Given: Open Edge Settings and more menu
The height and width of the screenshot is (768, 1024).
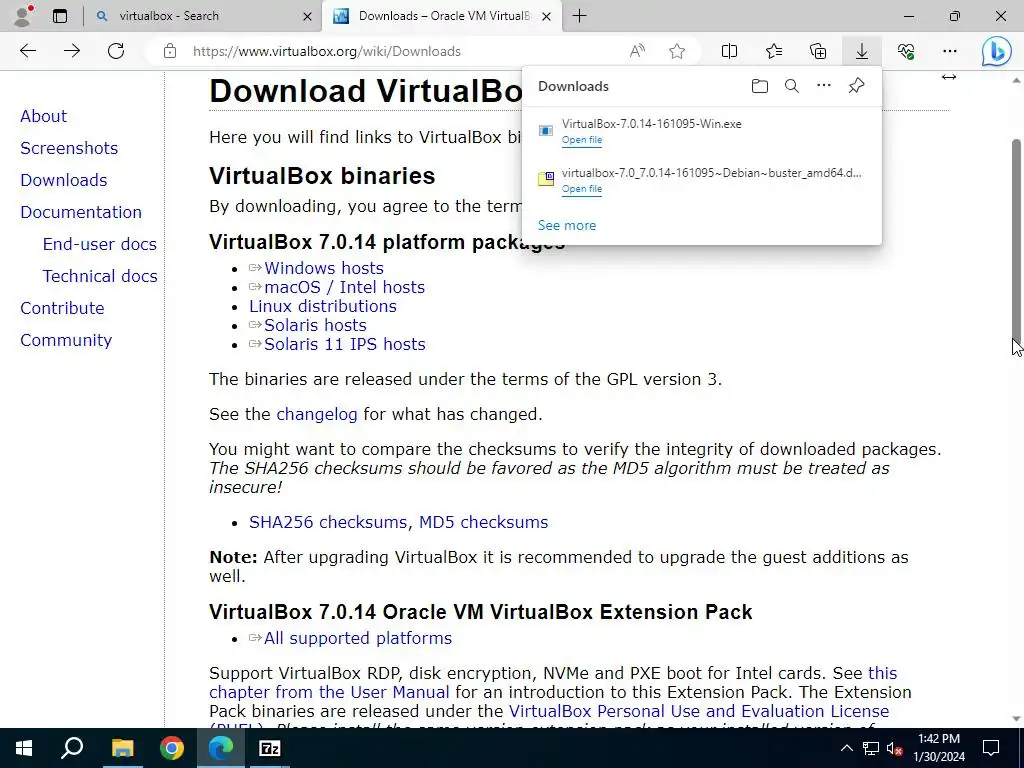Looking at the screenshot, I should (950, 51).
